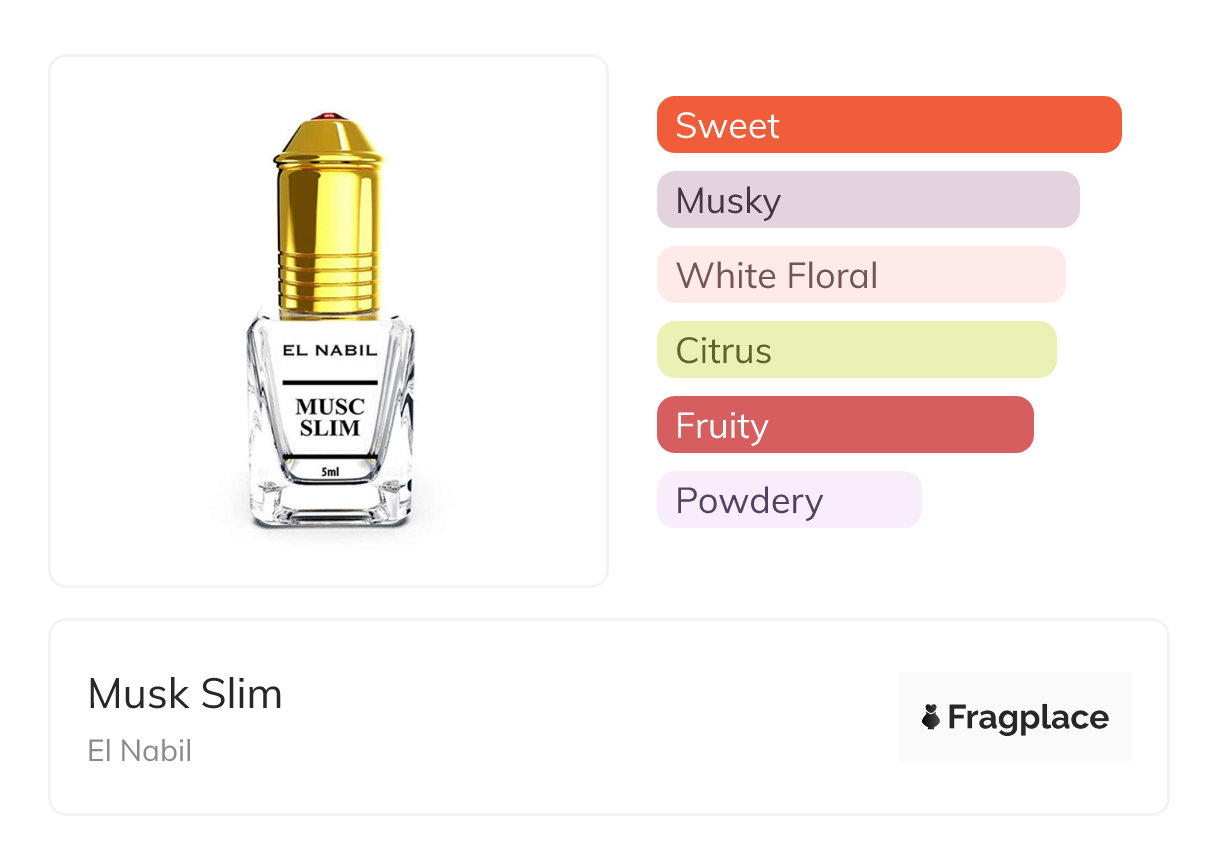Click the EL NABIL label on bottle

(x=329, y=351)
